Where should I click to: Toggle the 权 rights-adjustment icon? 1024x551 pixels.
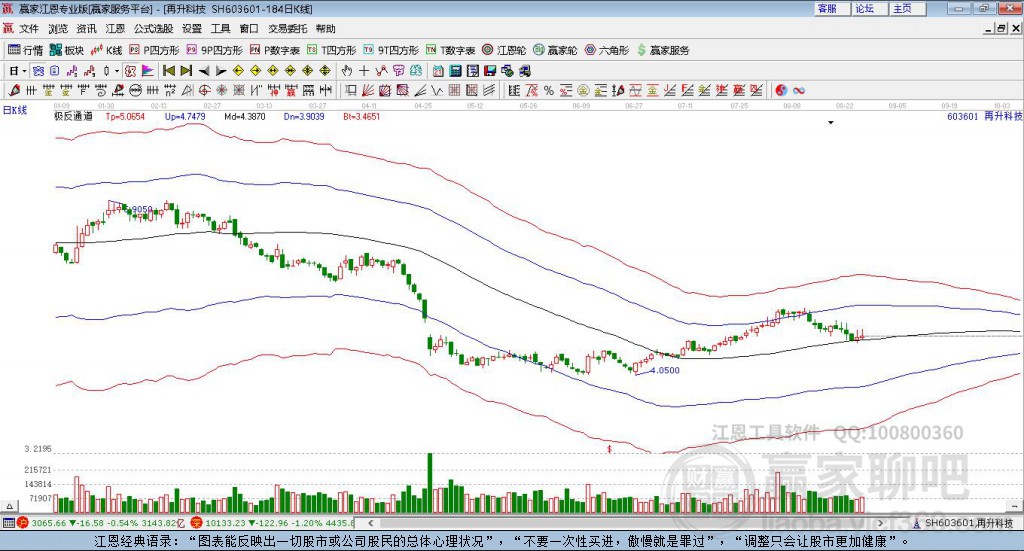pyautogui.click(x=130, y=71)
